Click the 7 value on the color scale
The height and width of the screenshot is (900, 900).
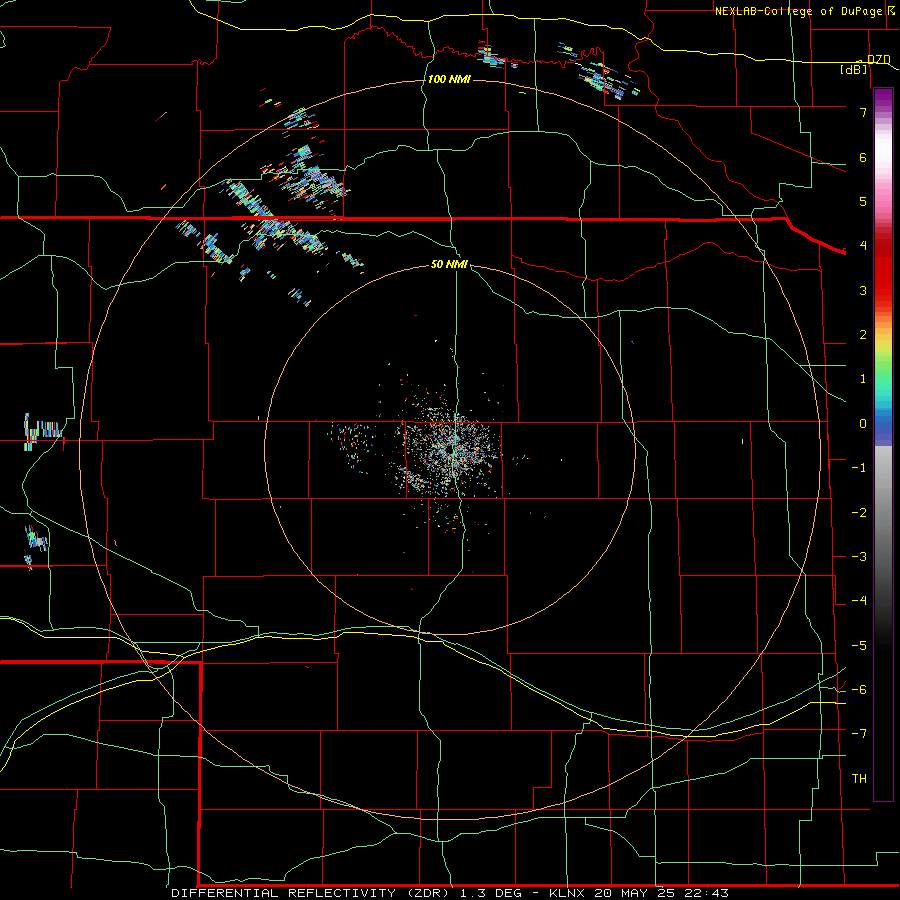pos(863,112)
